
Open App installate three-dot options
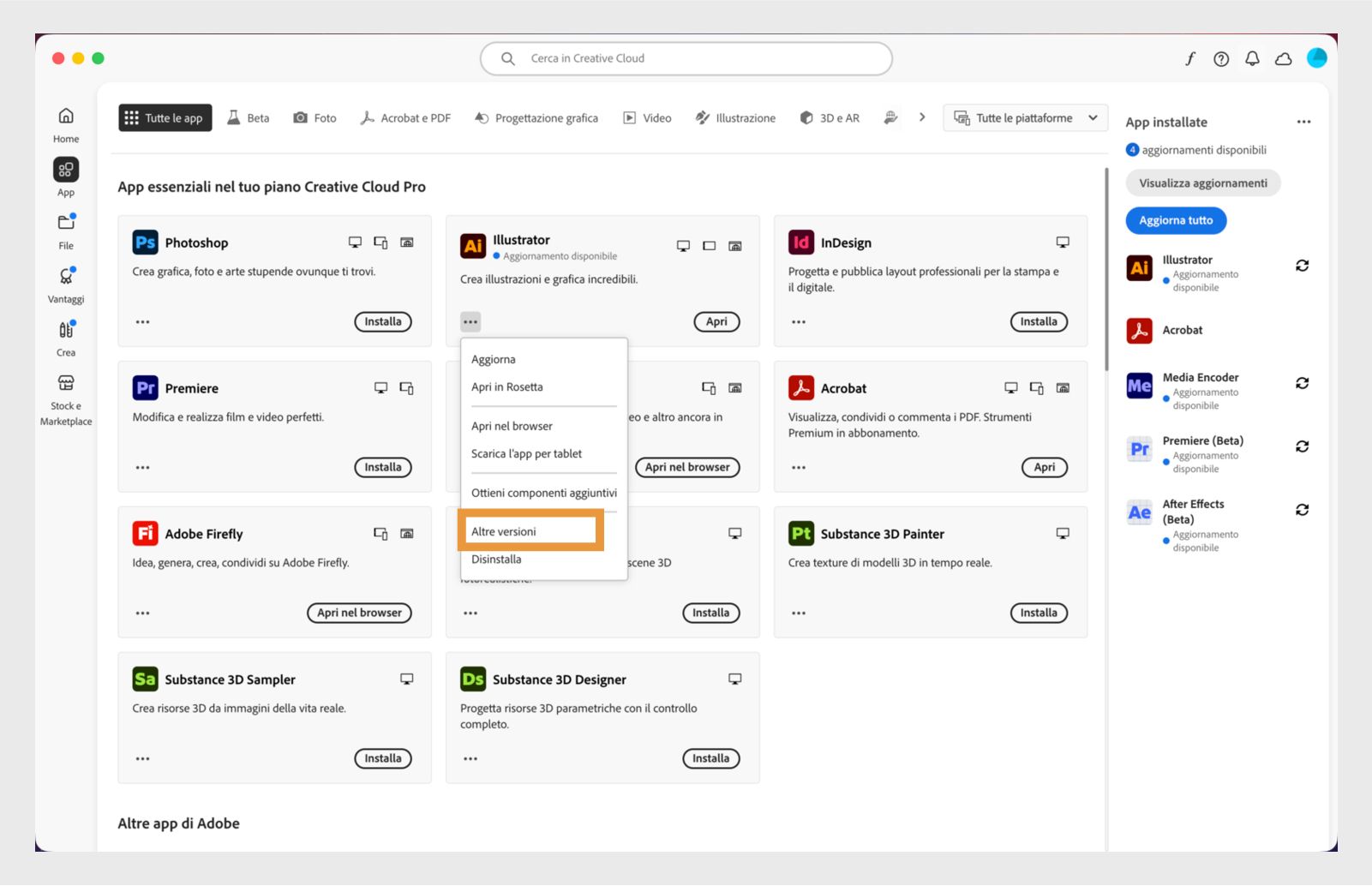click(1303, 122)
